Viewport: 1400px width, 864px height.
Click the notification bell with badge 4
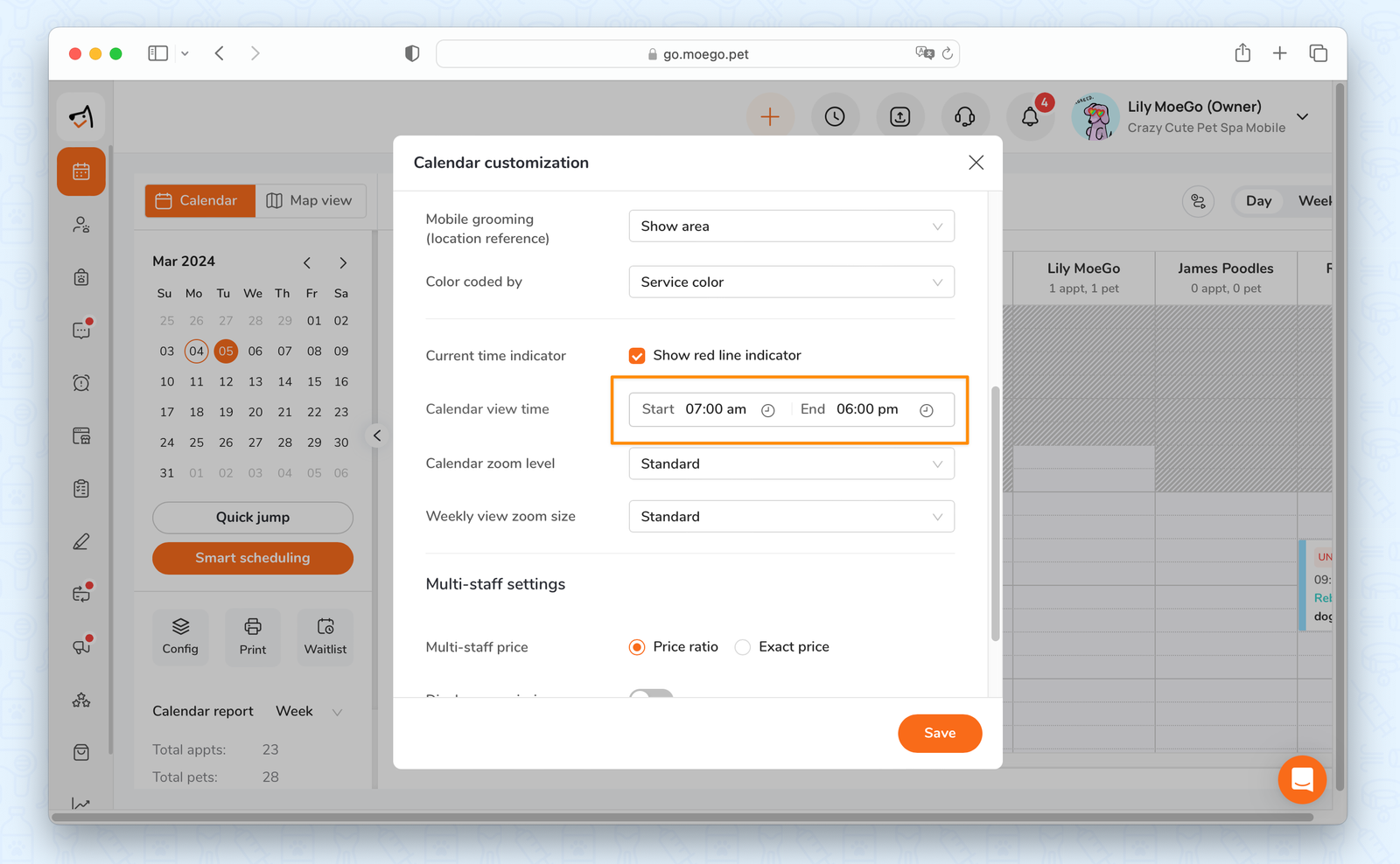1030,116
